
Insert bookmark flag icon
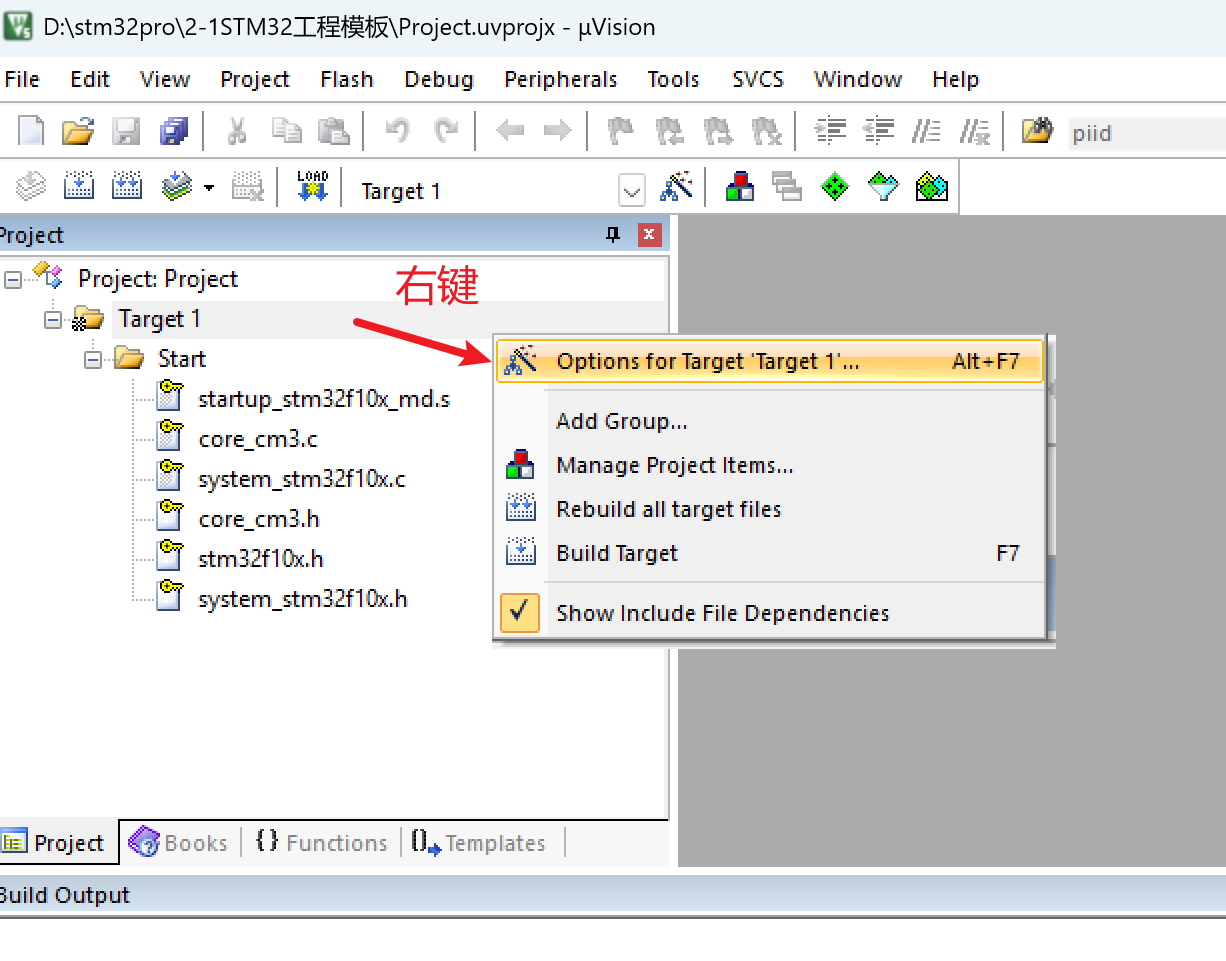[x=621, y=131]
